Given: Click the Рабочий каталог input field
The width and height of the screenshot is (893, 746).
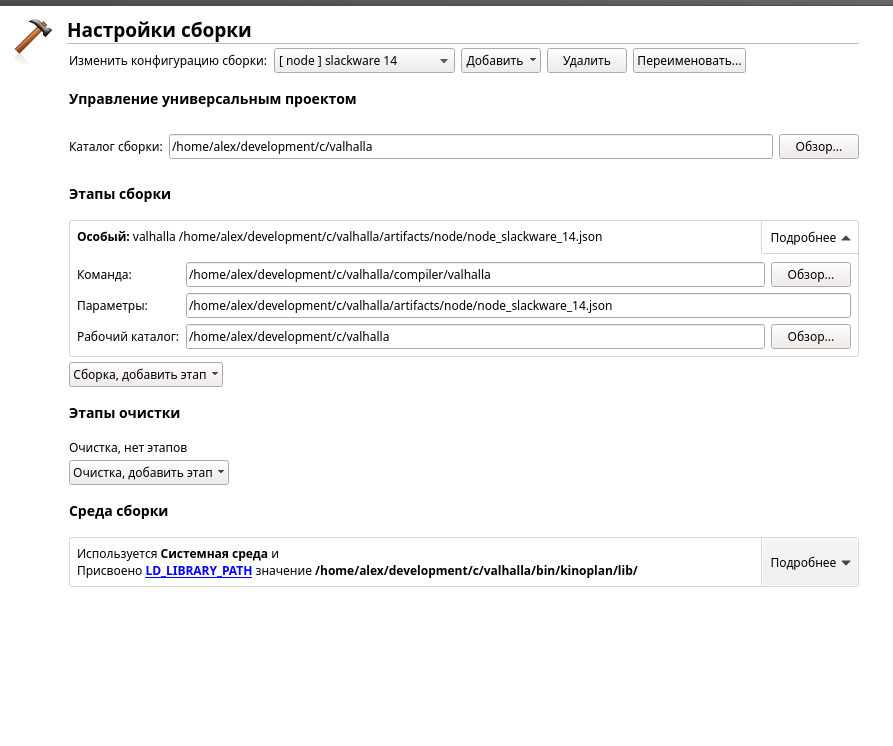Looking at the screenshot, I should point(475,337).
